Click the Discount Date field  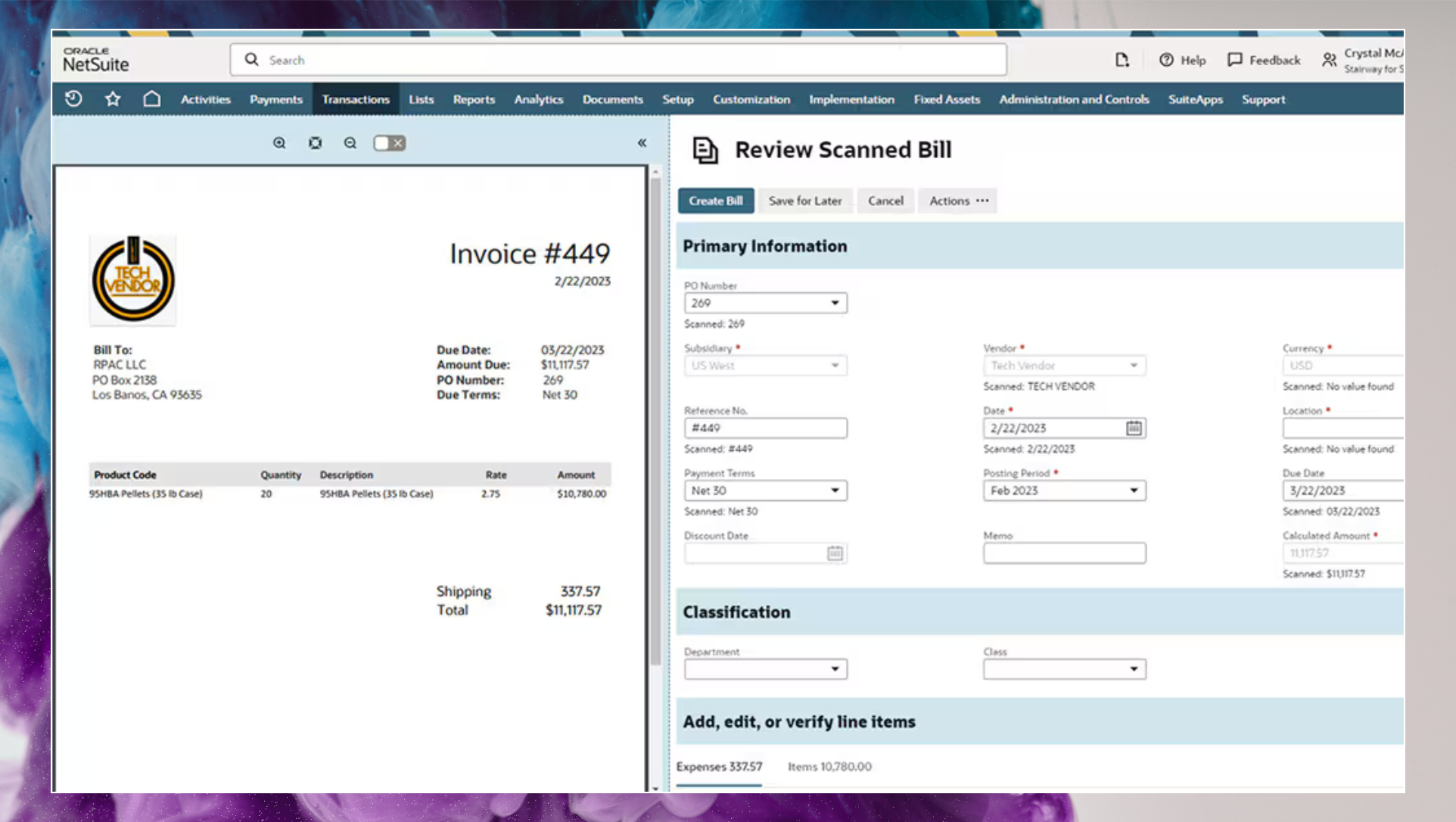click(766, 553)
